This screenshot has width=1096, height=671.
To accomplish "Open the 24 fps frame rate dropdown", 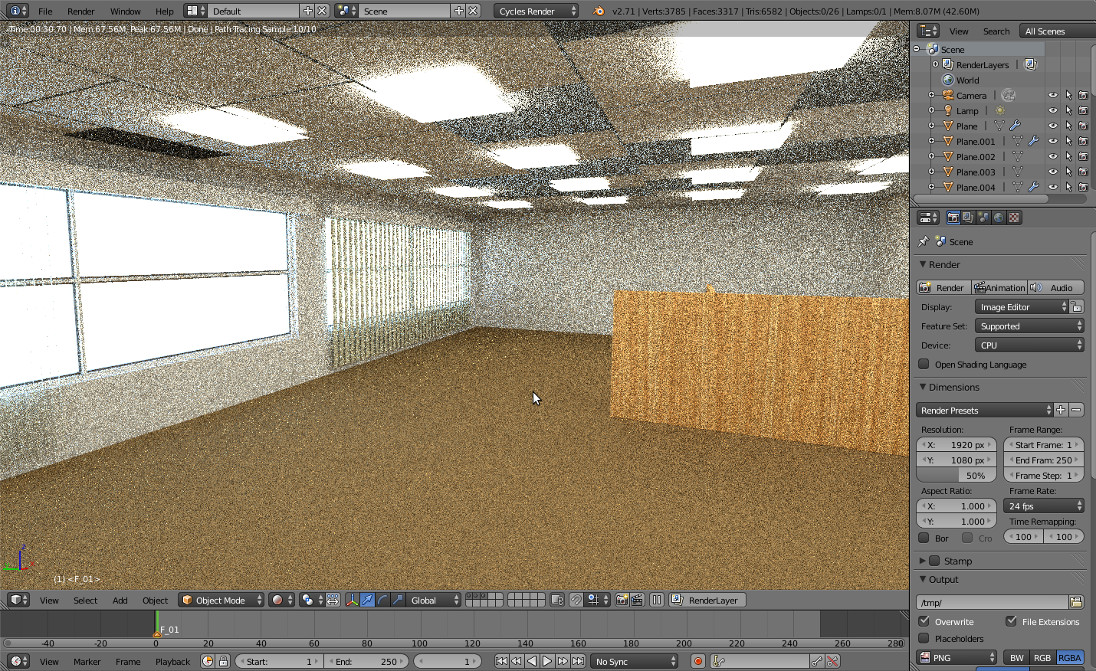I will pyautogui.click(x=1044, y=506).
